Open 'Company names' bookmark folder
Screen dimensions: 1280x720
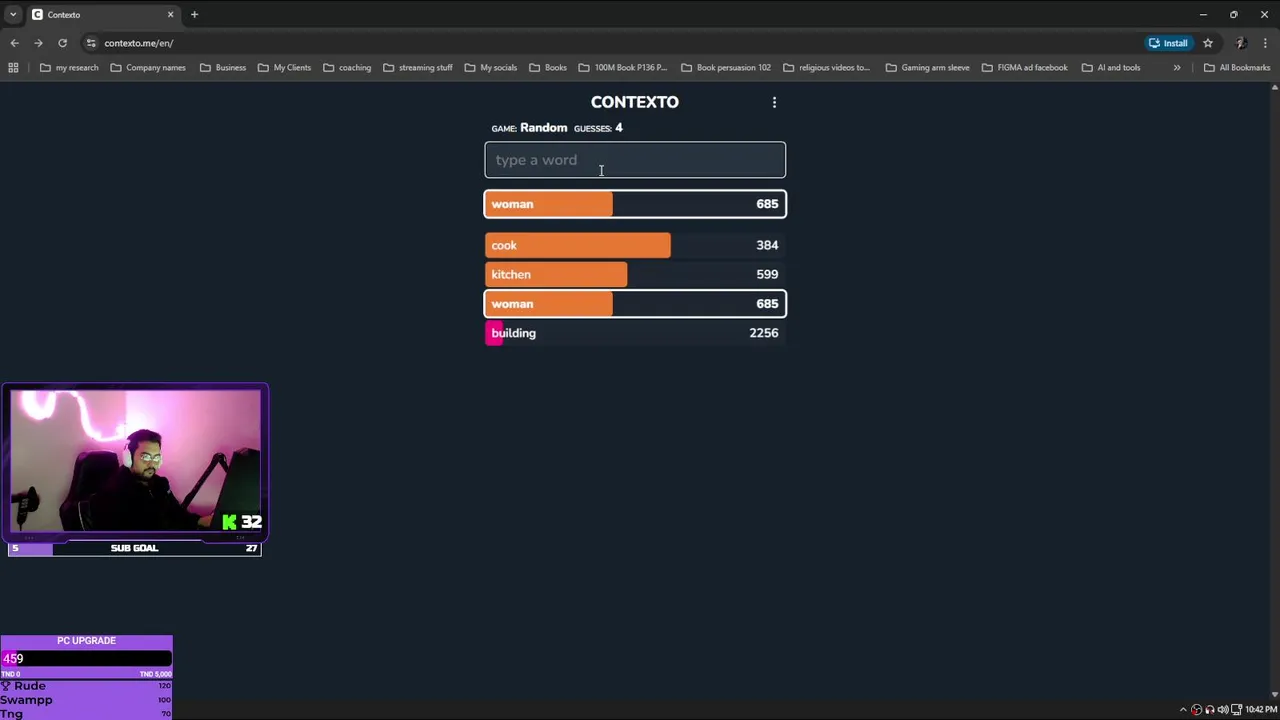tap(148, 68)
